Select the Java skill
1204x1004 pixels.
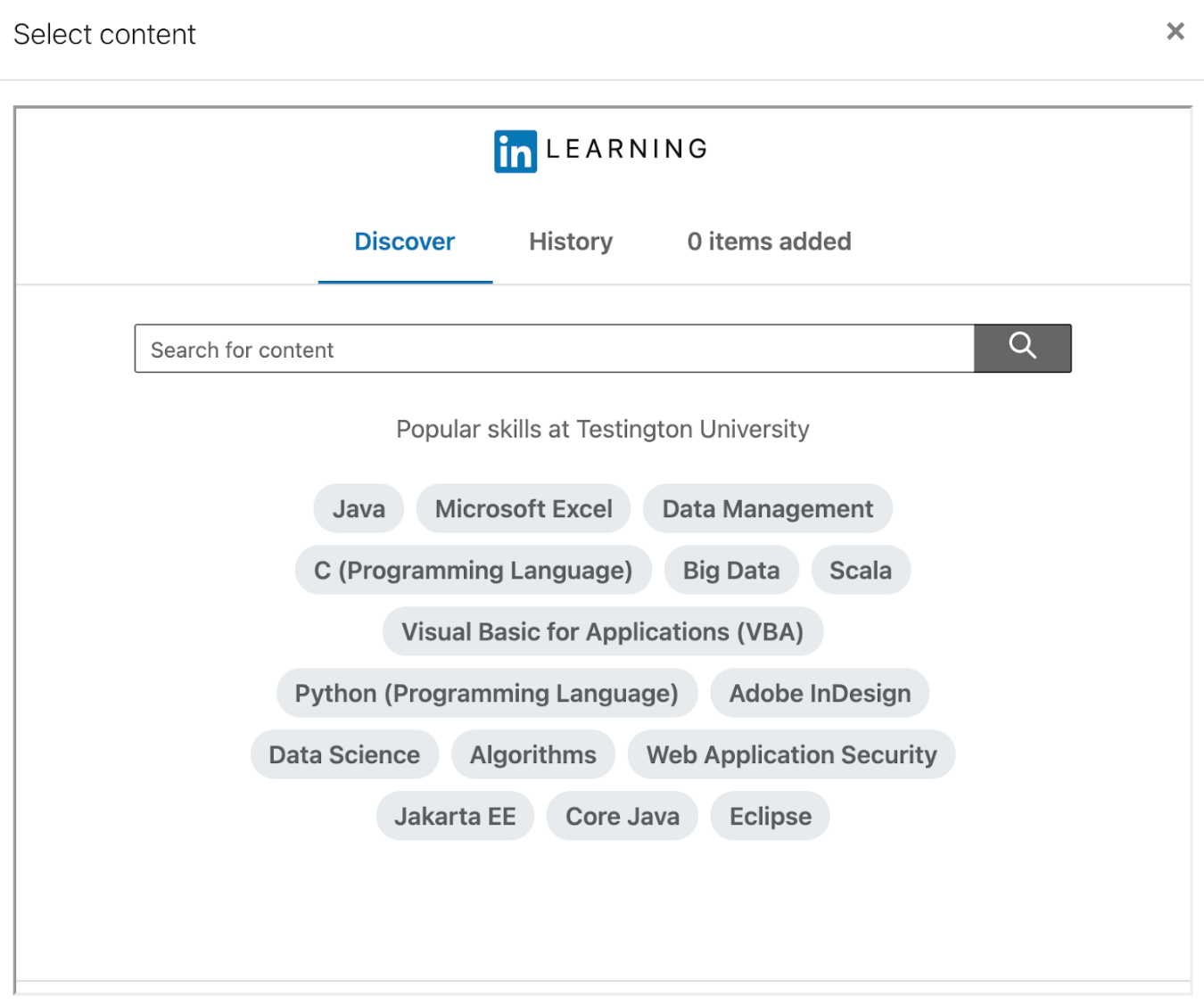coord(358,508)
